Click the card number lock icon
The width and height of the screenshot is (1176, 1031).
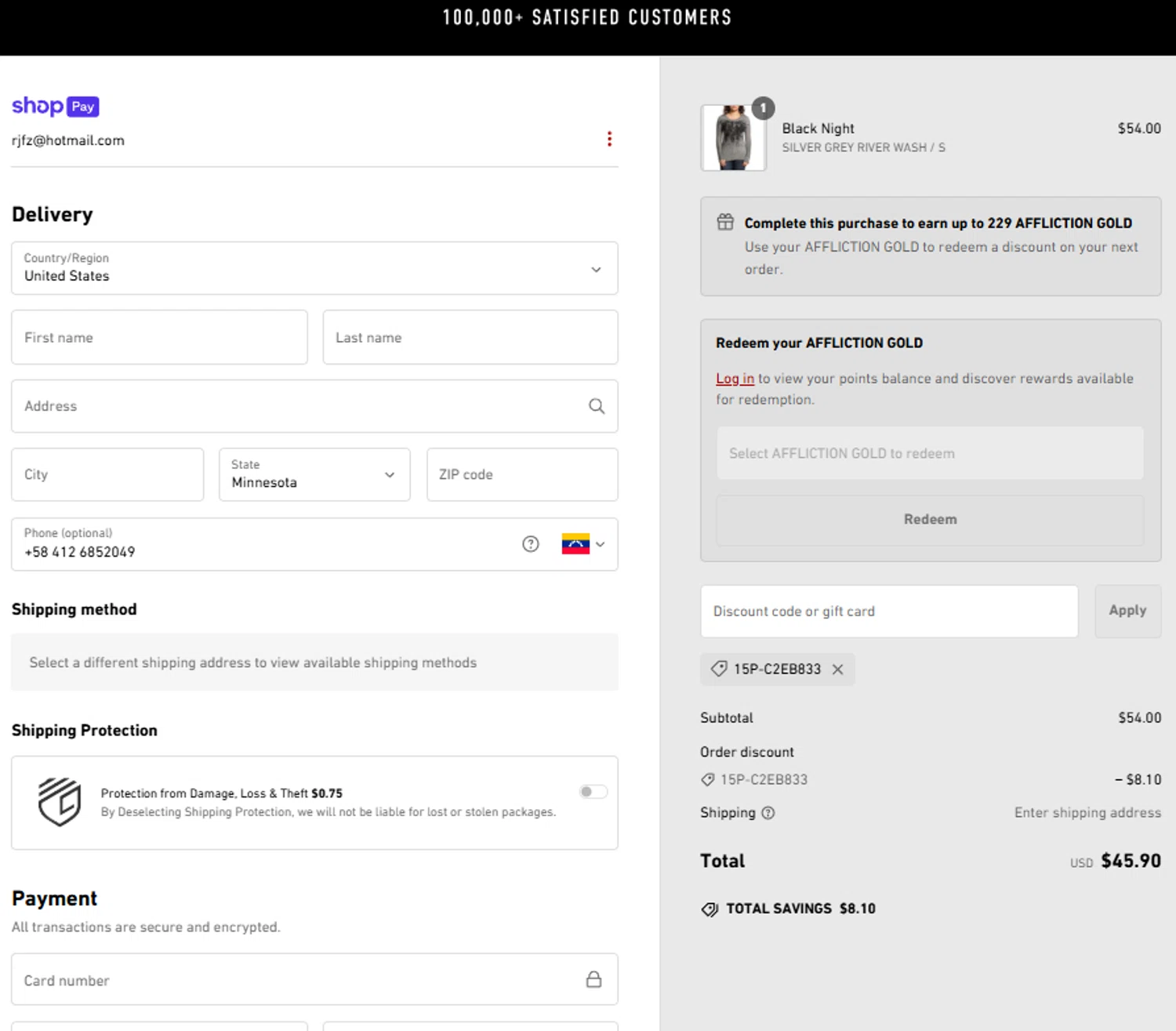(594, 979)
